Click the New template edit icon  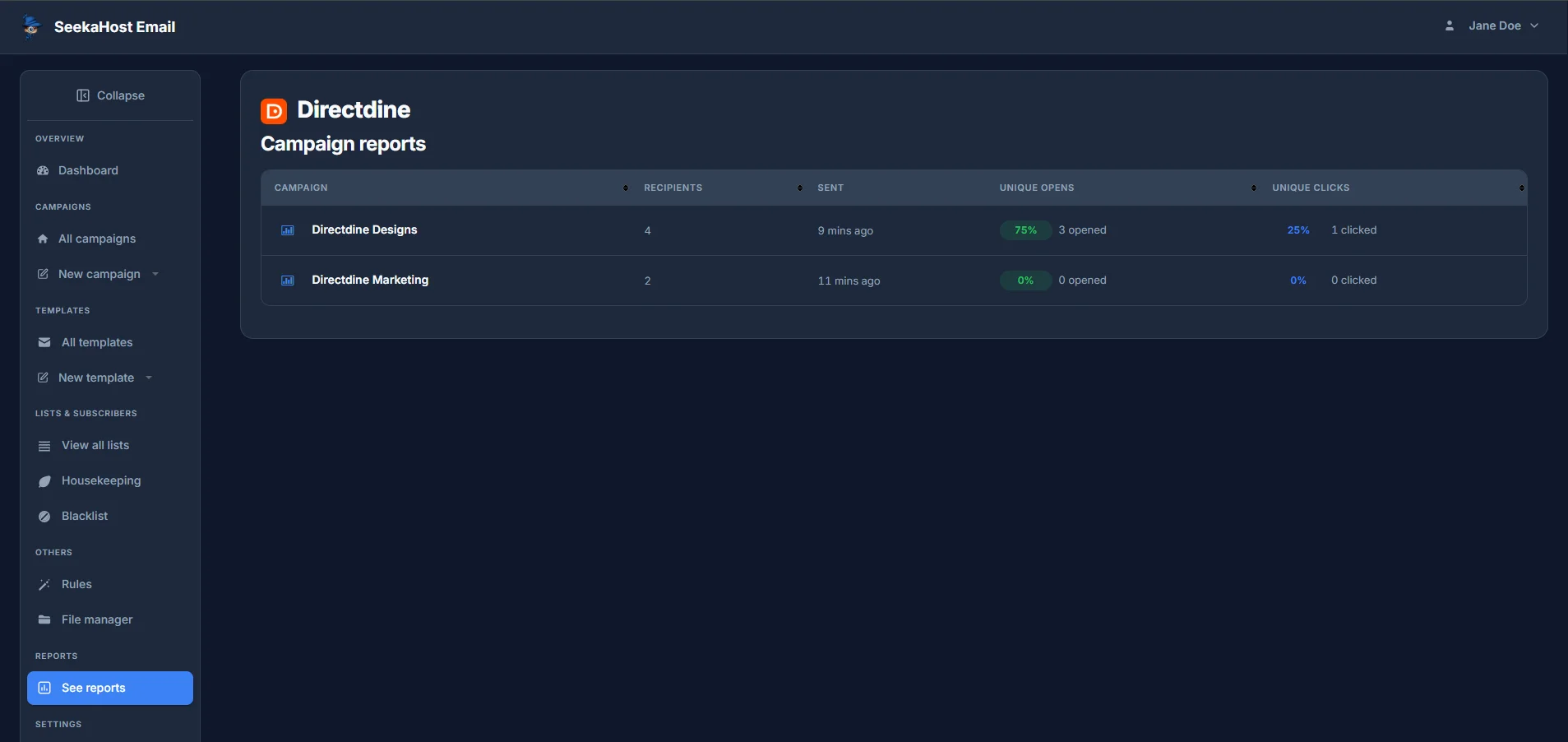pyautogui.click(x=43, y=378)
